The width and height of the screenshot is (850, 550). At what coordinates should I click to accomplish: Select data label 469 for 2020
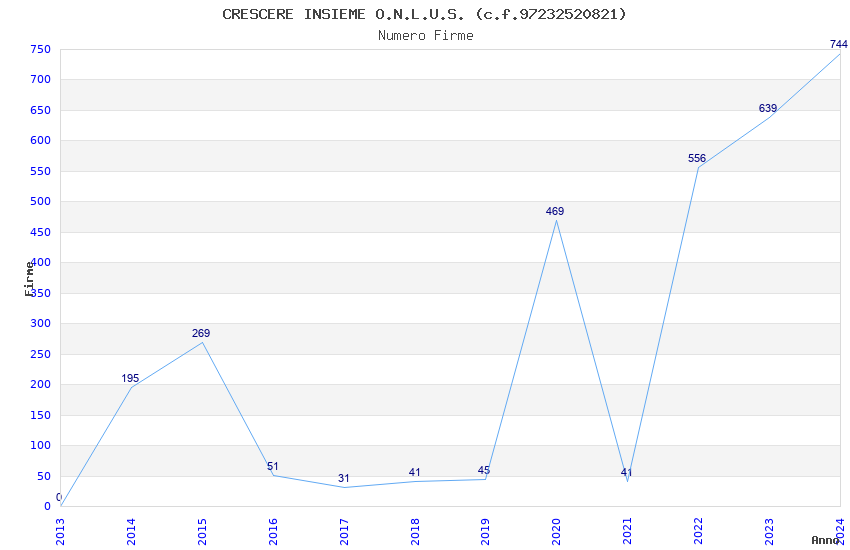(555, 211)
